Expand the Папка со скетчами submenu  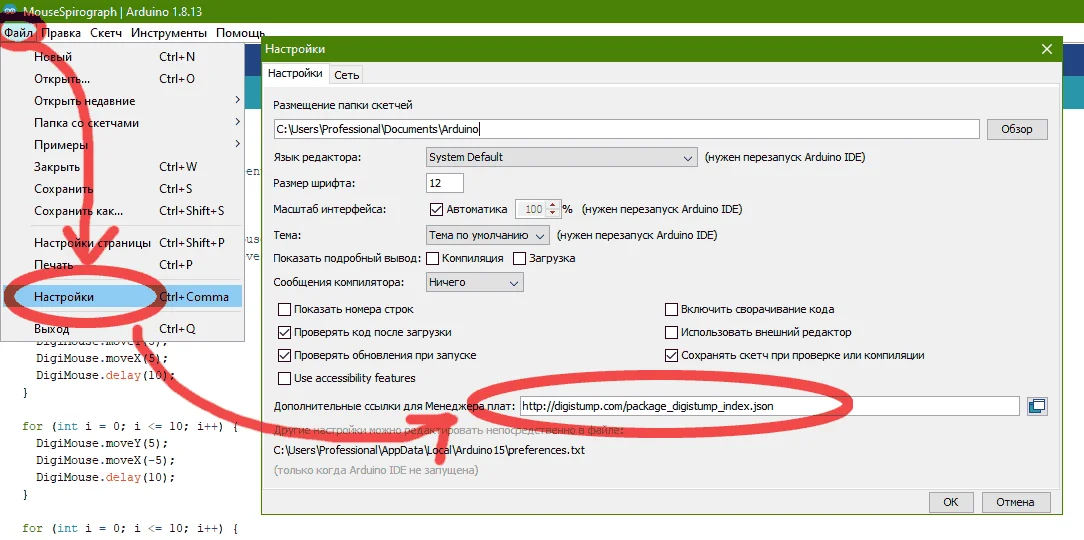122,123
